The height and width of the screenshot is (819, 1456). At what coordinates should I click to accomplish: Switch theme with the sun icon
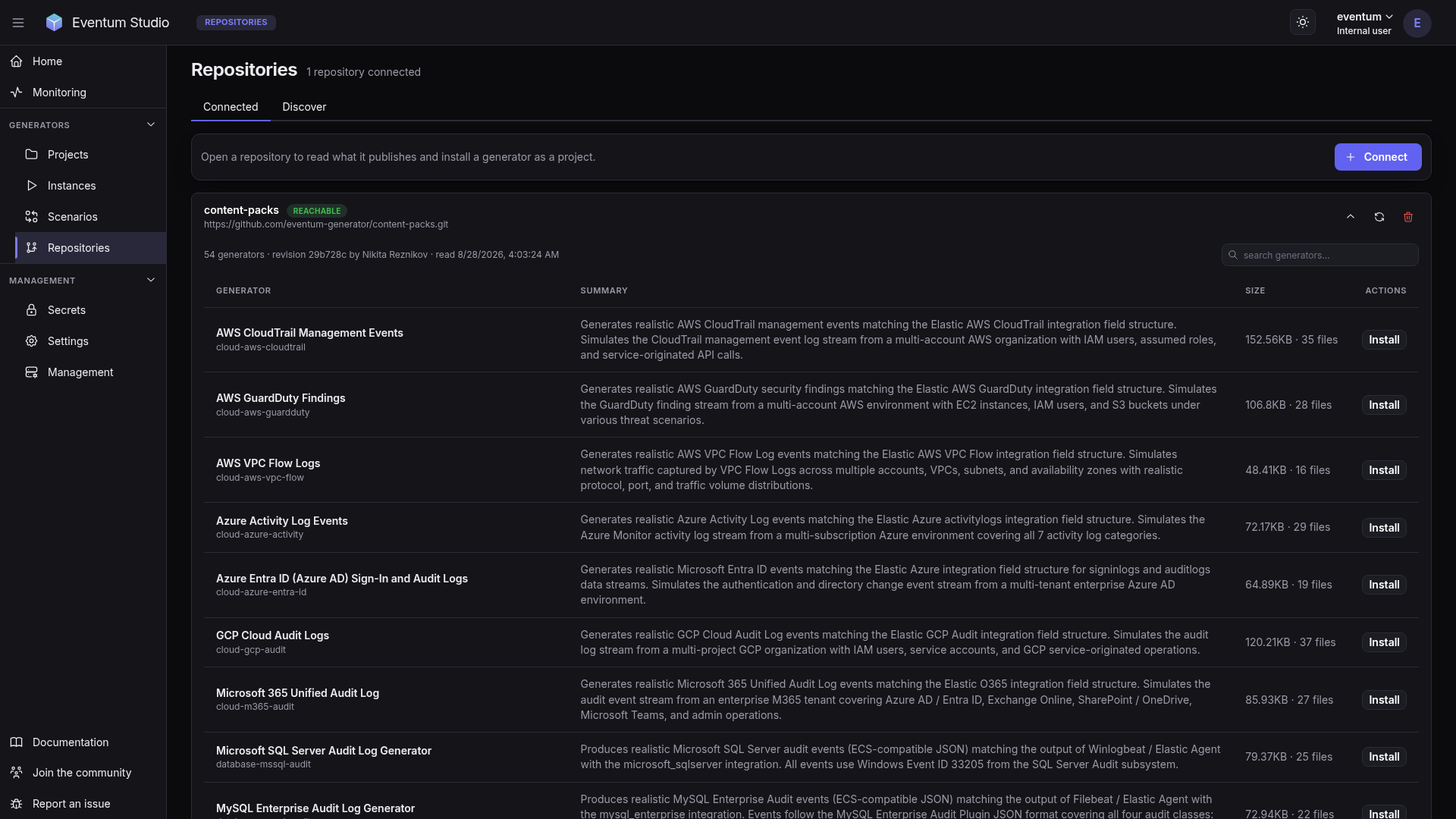pyautogui.click(x=1303, y=23)
